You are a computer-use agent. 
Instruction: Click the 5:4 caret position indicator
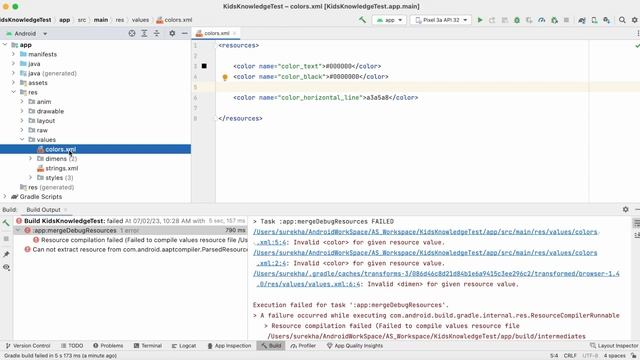[x=553, y=356]
